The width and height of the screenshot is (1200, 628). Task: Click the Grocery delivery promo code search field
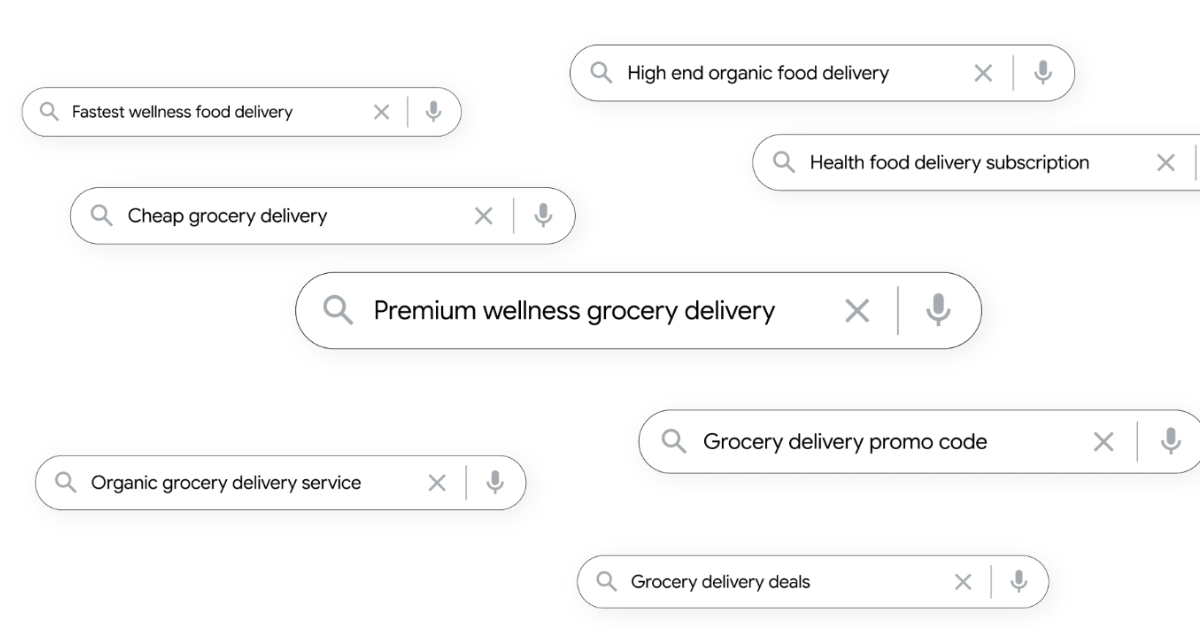tap(845, 441)
